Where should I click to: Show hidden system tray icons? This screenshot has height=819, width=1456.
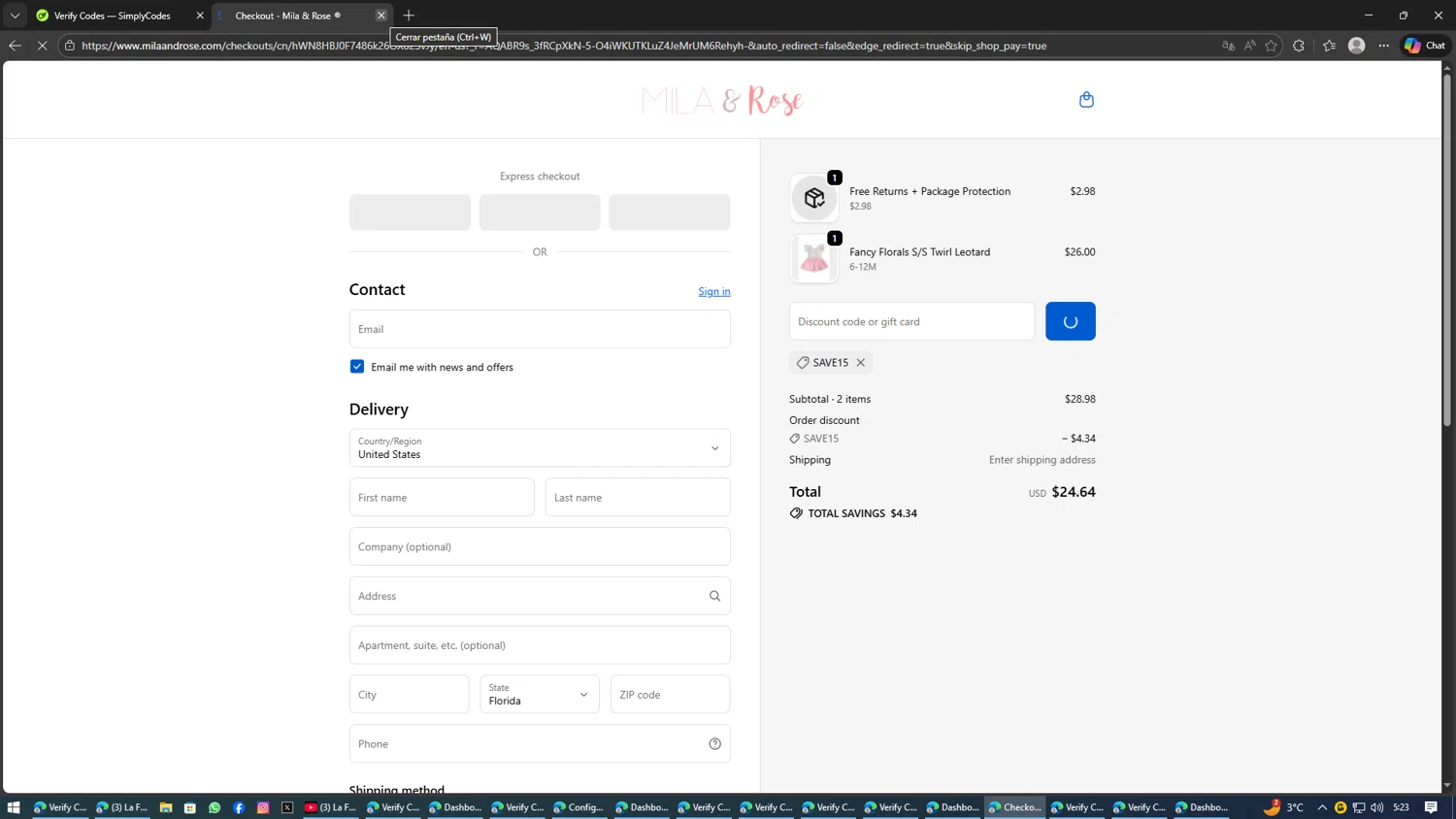[x=1322, y=807]
